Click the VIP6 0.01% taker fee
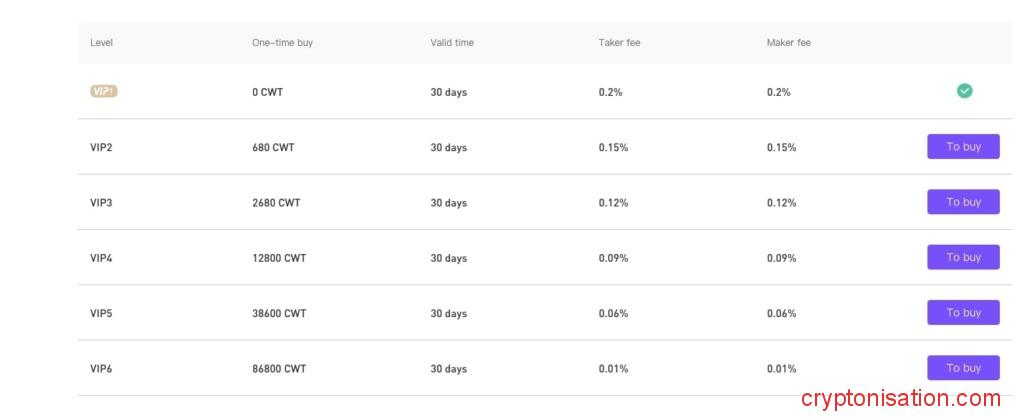1024x420 pixels. [613, 369]
